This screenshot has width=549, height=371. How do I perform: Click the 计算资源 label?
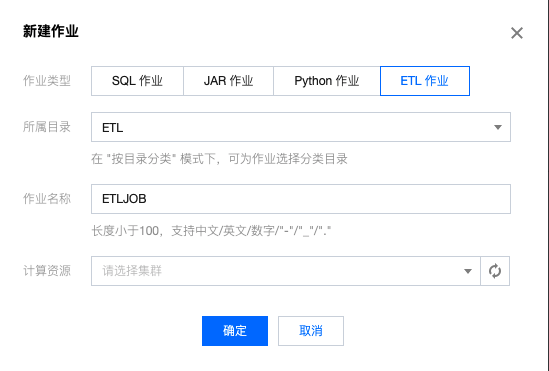[x=47, y=271]
